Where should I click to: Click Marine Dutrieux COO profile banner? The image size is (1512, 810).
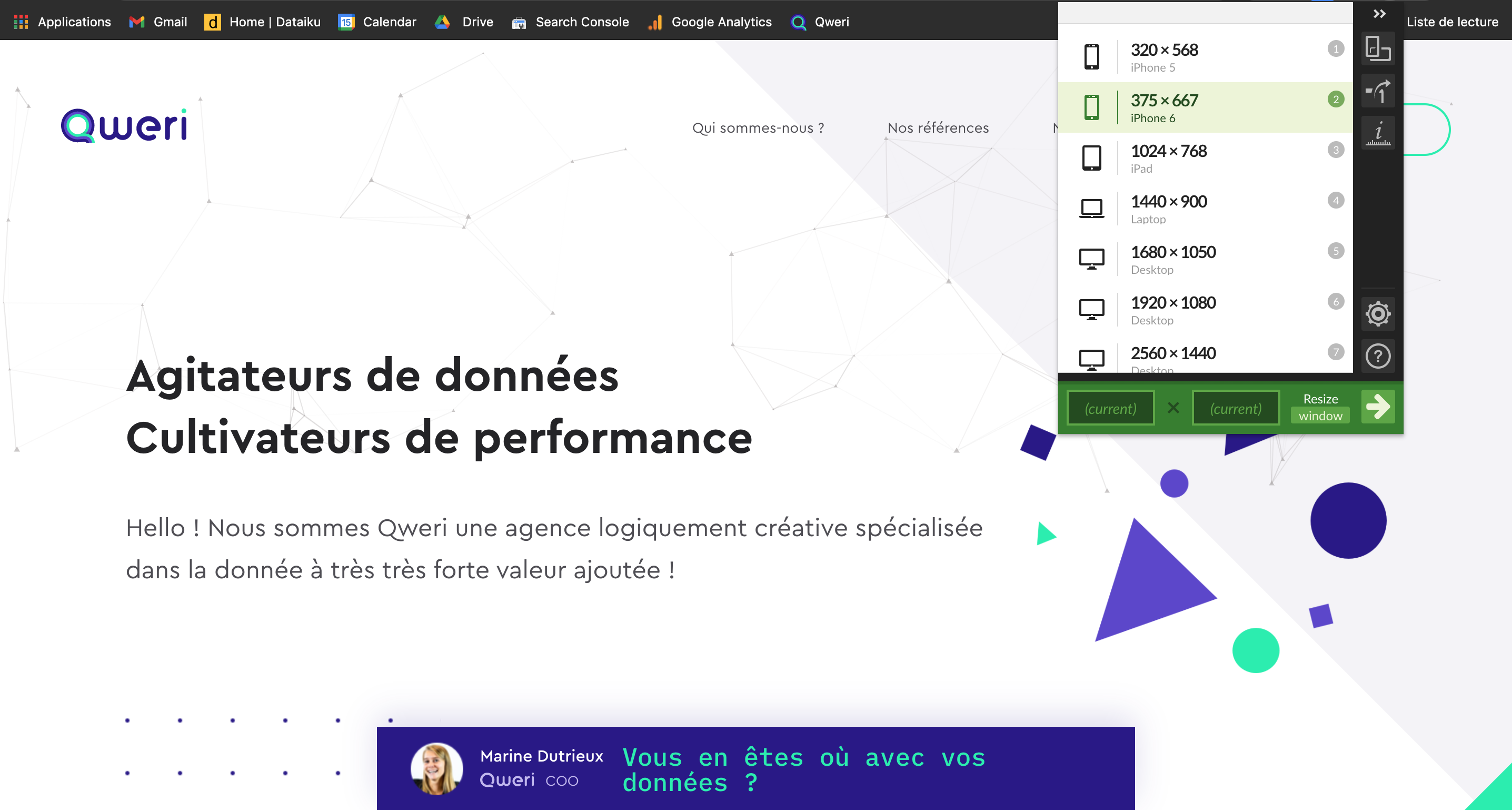tap(755, 769)
